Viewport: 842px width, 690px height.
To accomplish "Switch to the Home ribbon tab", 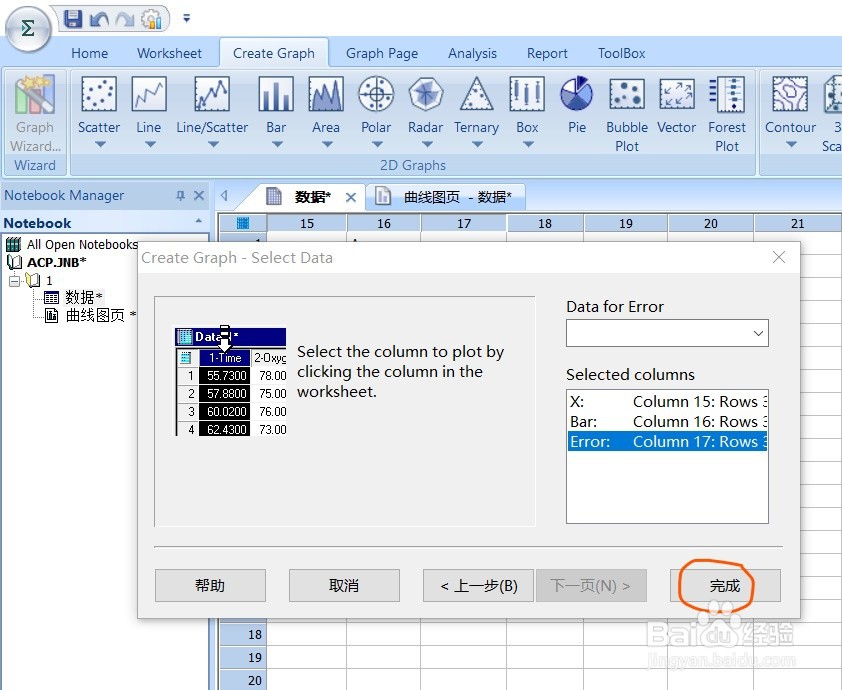I will pyautogui.click(x=90, y=53).
